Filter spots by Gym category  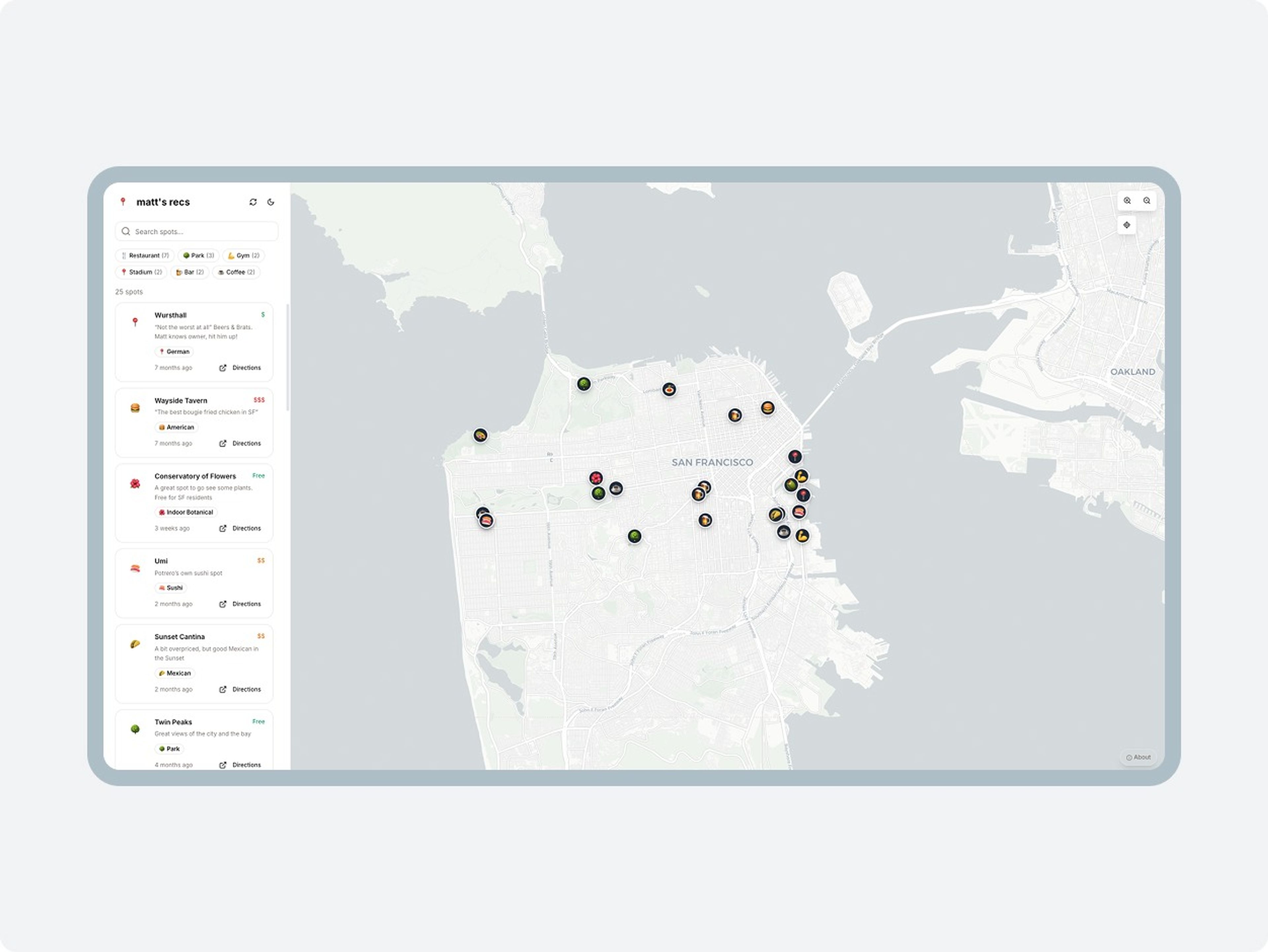coord(244,256)
